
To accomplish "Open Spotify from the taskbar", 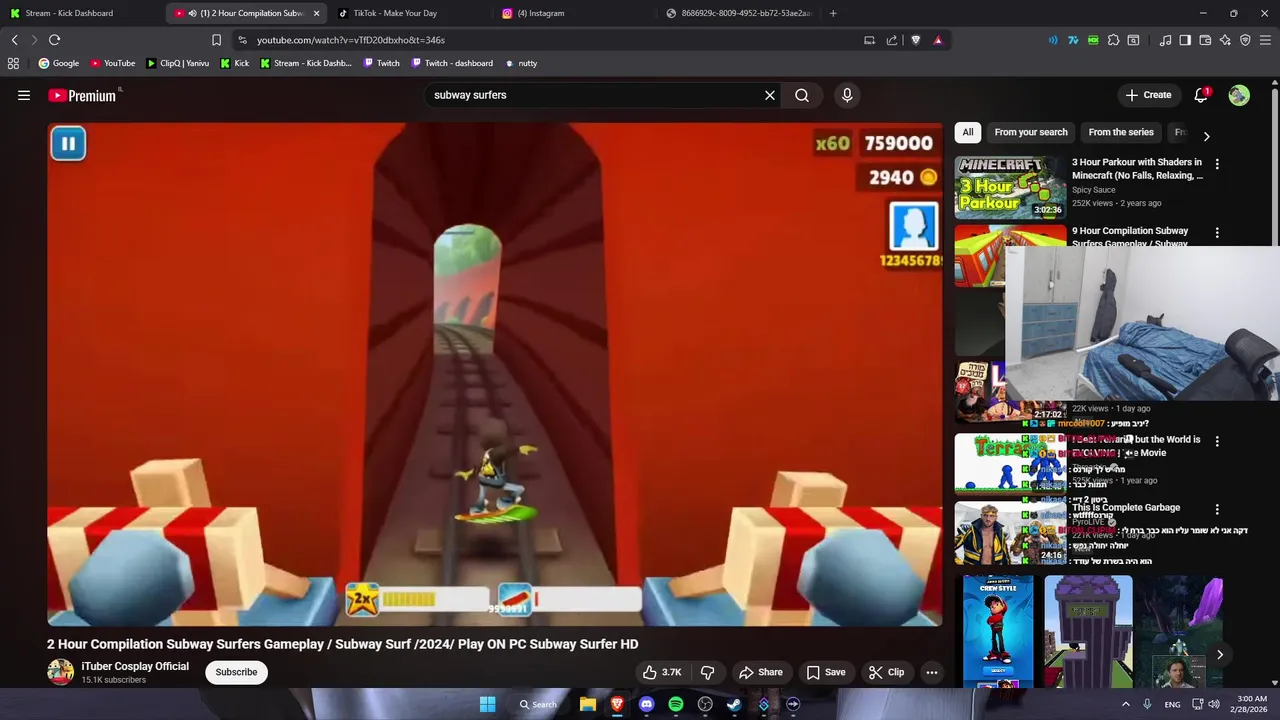I will click(676, 704).
